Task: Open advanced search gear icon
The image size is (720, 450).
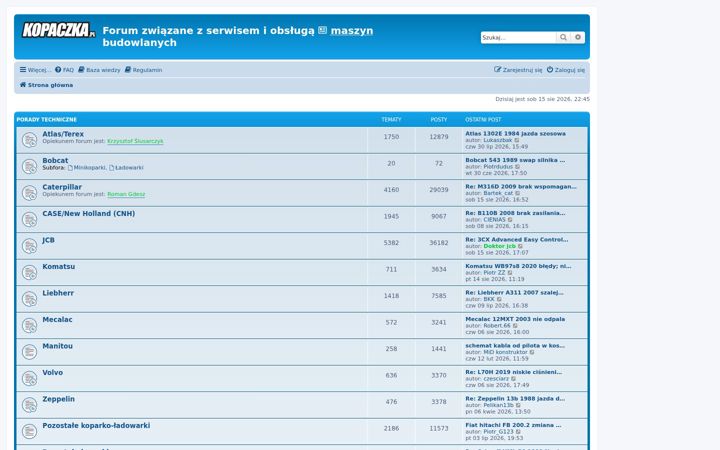Action: [578, 38]
